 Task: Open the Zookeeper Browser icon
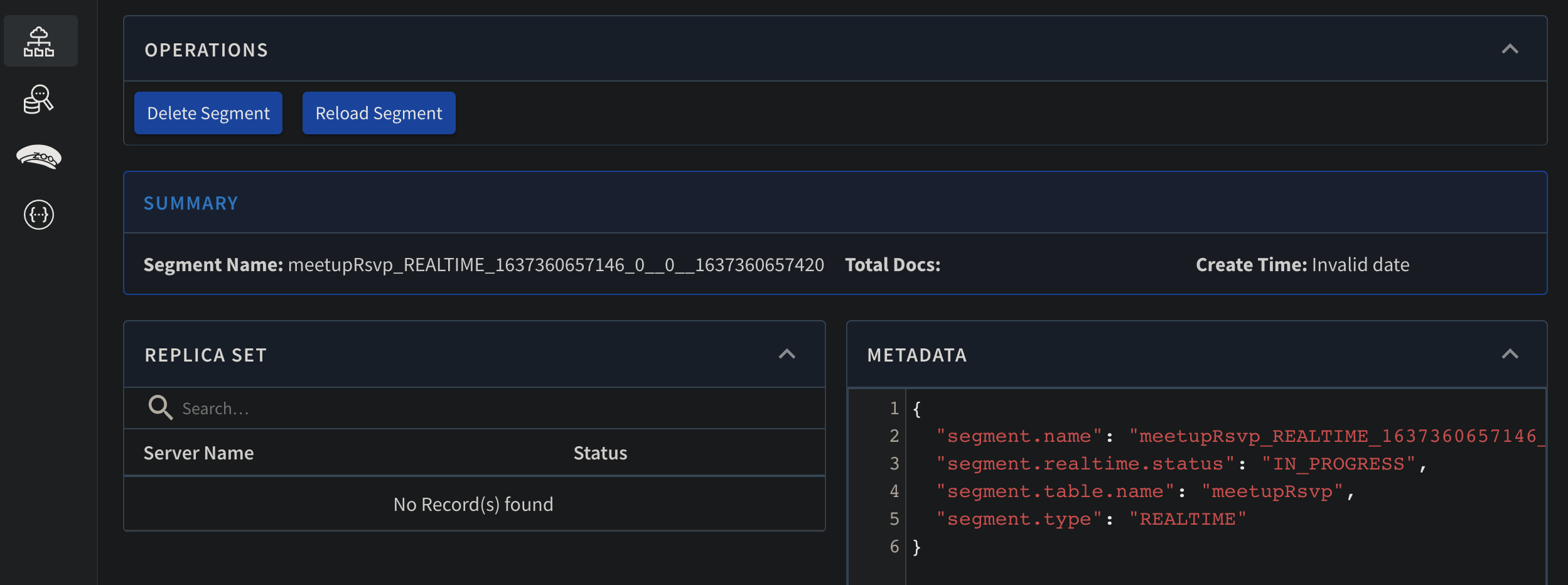coord(39,157)
